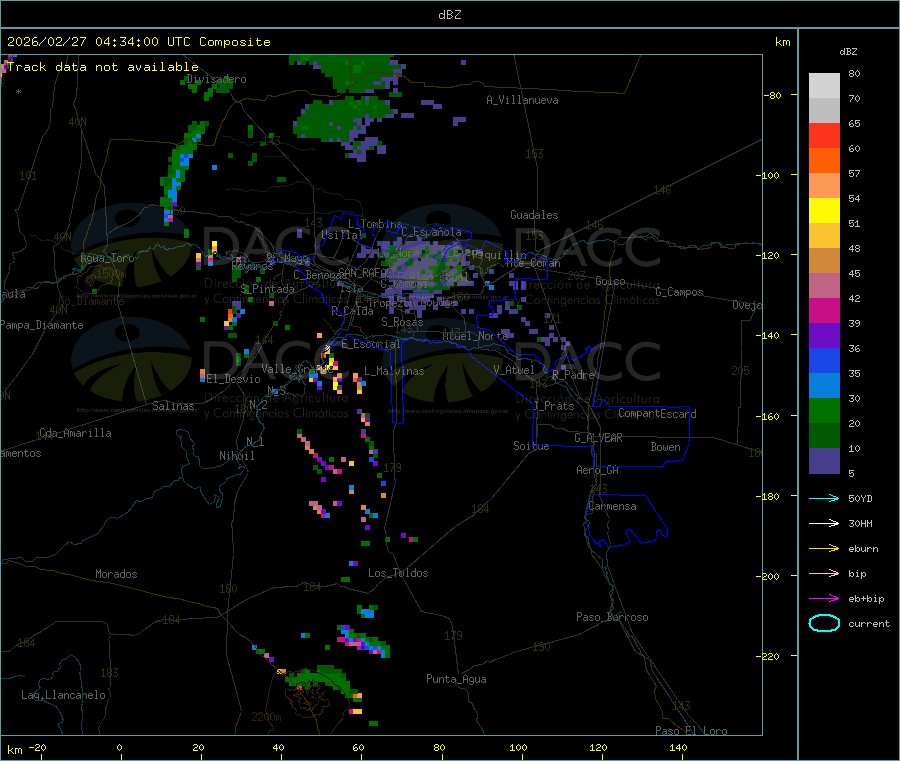Click the 'CompantEscard' map label
The image size is (900, 761).
click(657, 413)
